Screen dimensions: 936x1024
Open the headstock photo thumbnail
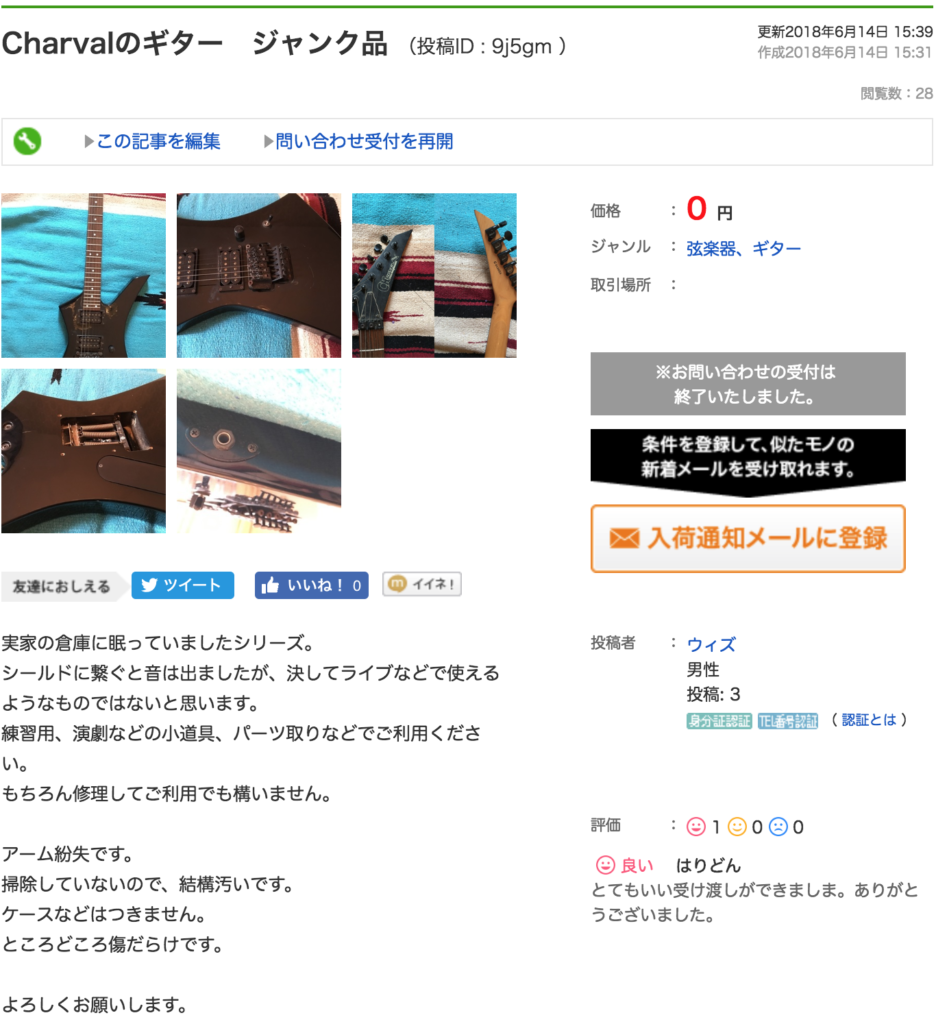[434, 275]
